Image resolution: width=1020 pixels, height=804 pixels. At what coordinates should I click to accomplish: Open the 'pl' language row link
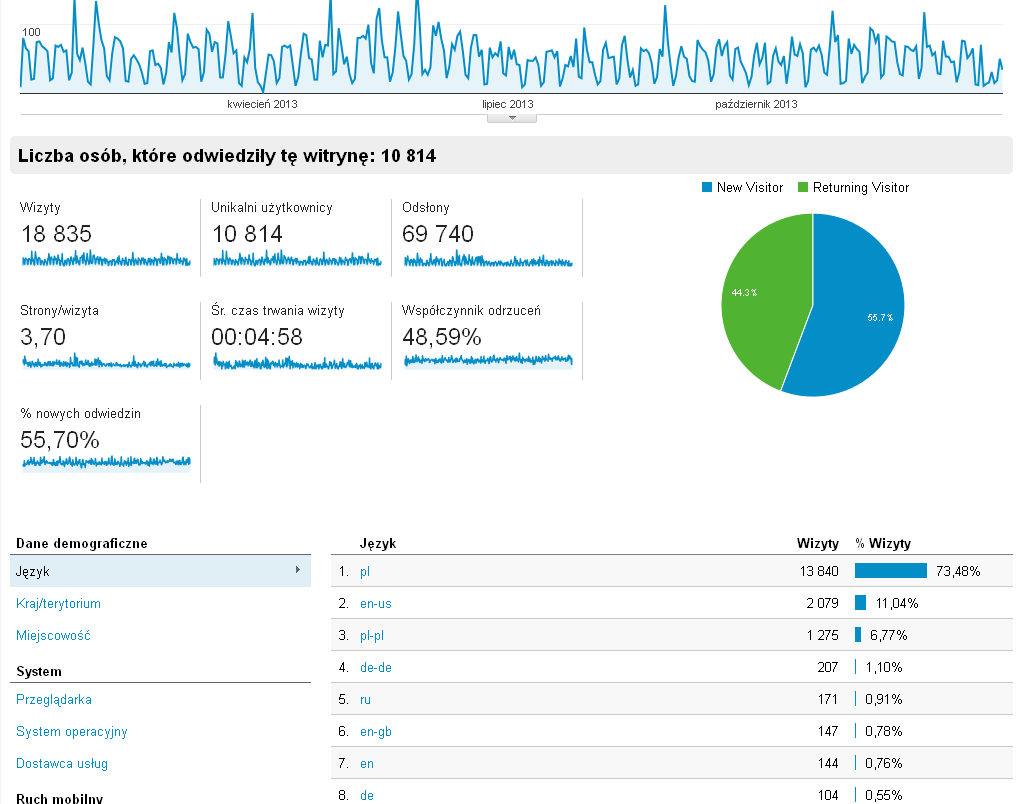coord(365,572)
